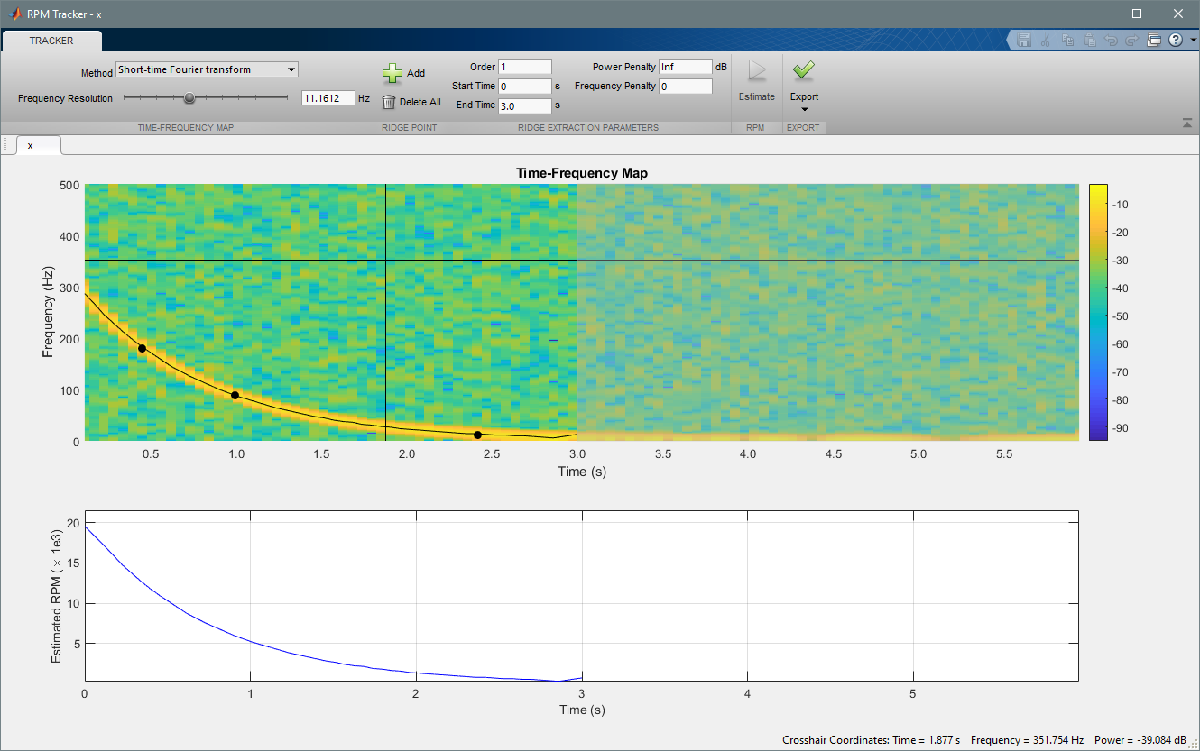Click the Delete All trash icon
This screenshot has width=1200, height=751.
[389, 101]
